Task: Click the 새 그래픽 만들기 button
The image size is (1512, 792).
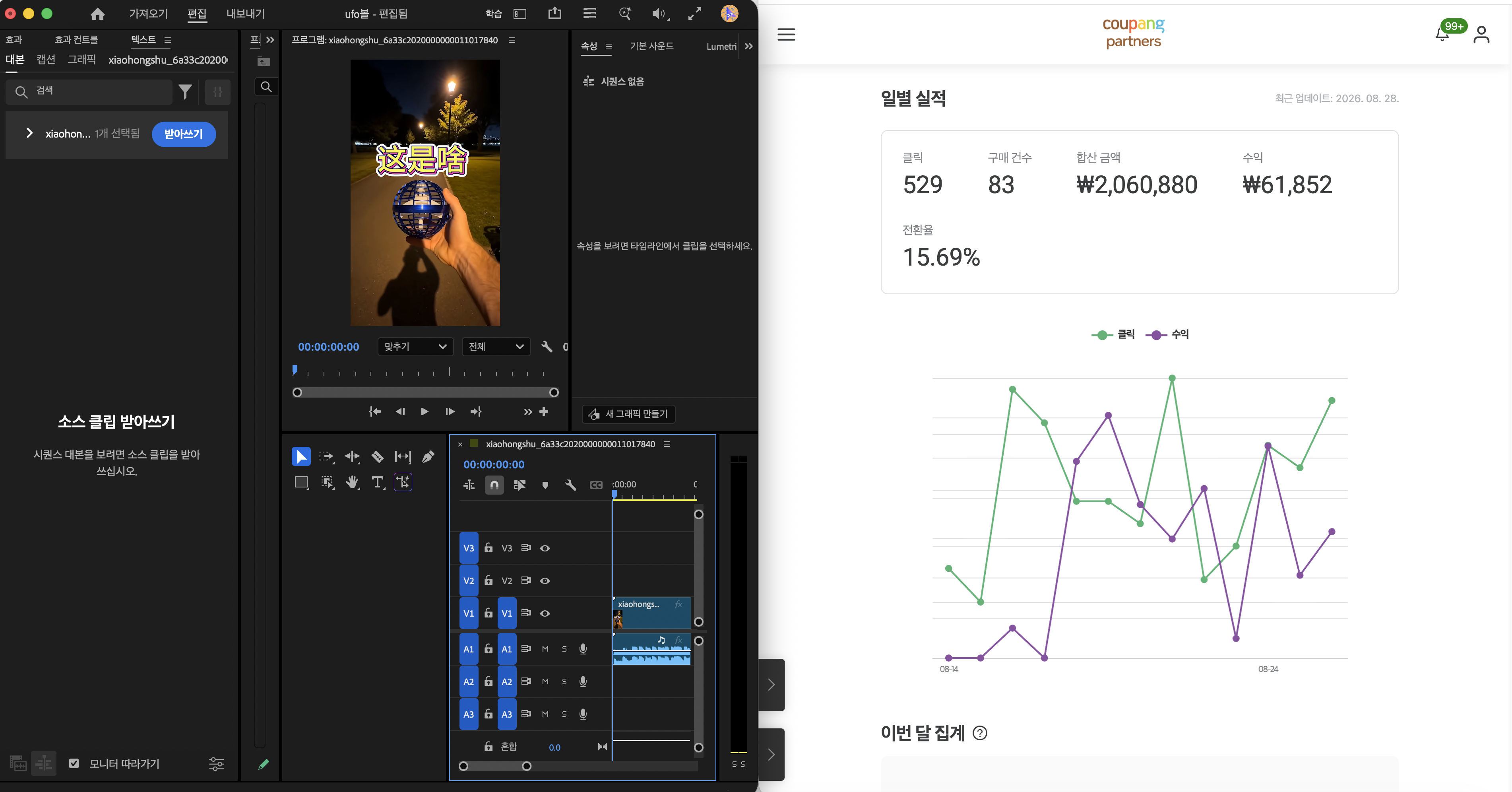Action: click(629, 414)
